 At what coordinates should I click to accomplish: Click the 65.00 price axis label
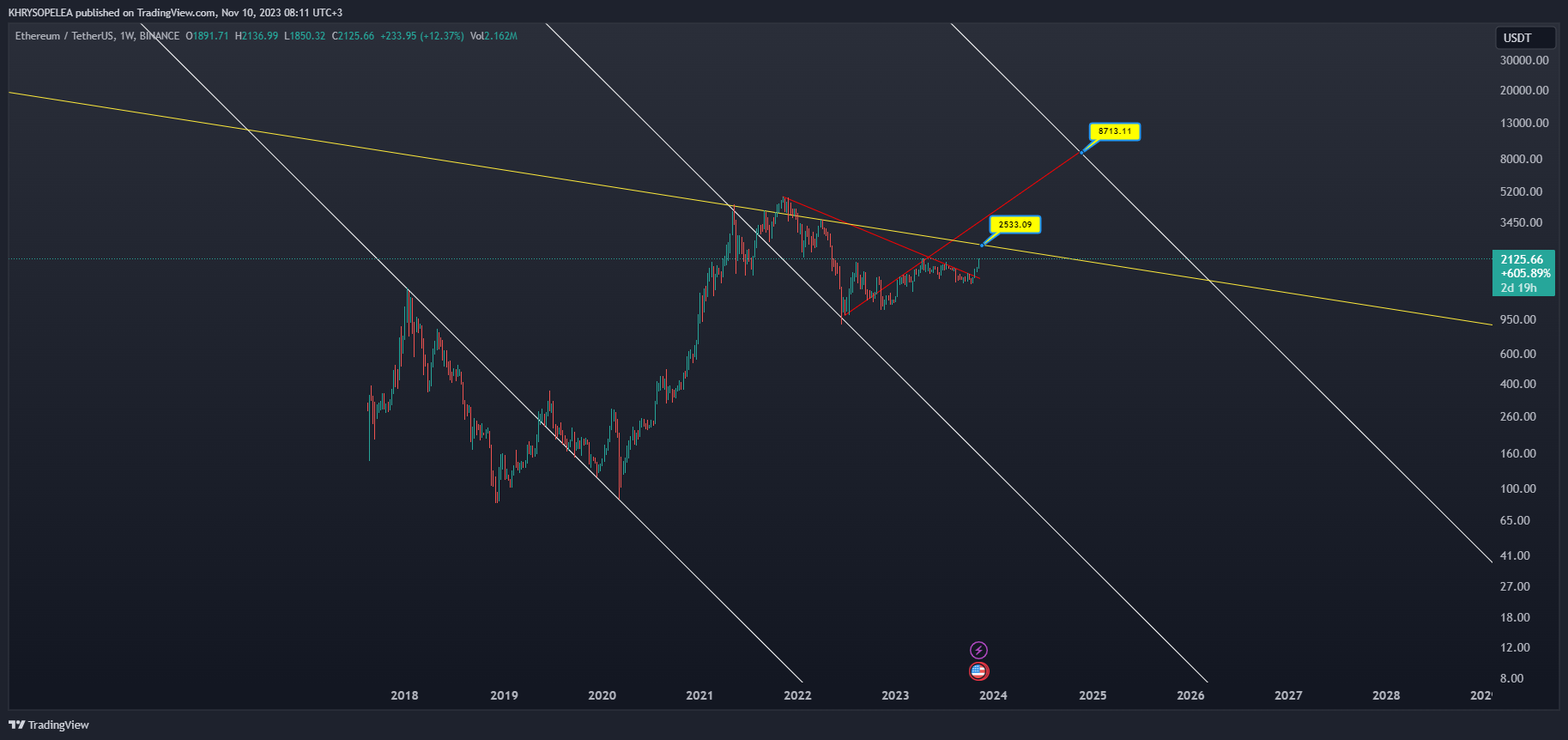1515,520
